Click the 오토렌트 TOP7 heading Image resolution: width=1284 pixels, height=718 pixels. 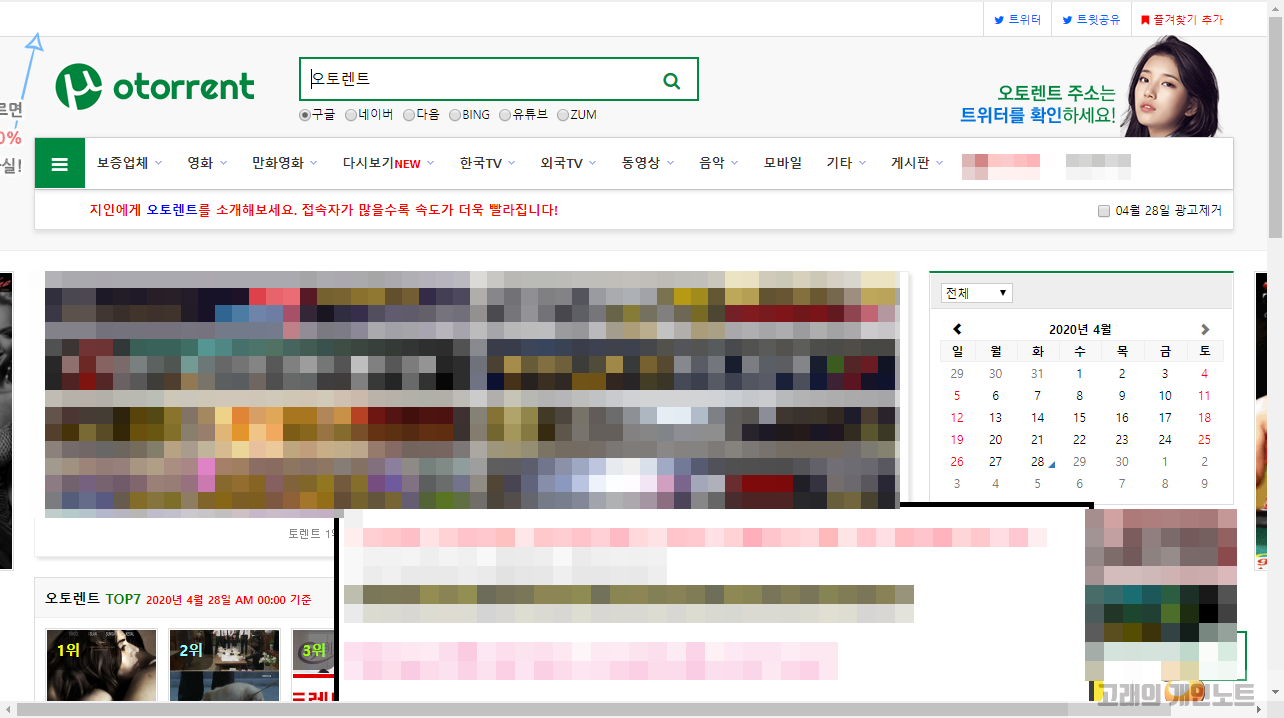[93, 598]
